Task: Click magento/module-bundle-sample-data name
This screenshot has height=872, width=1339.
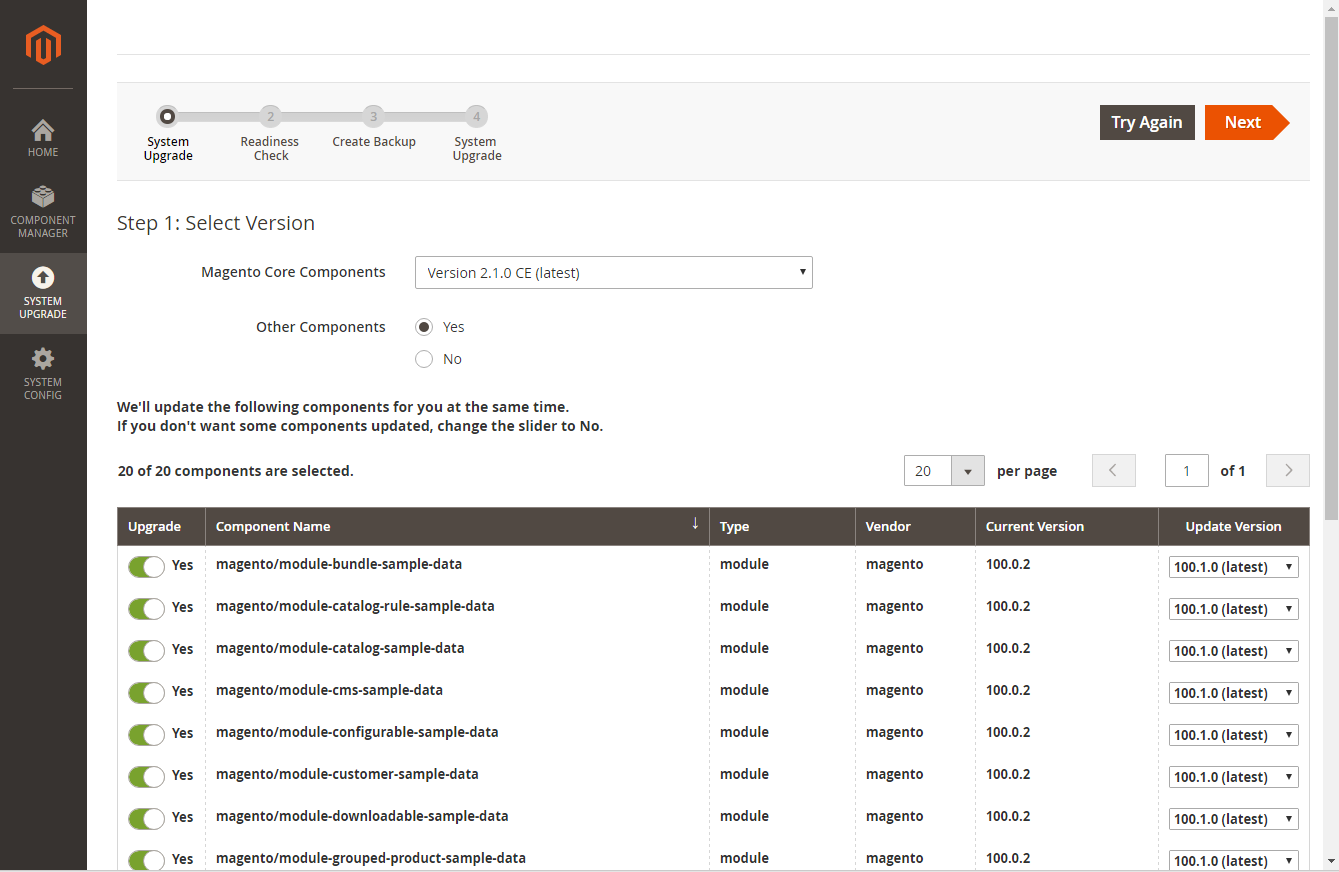Action: pyautogui.click(x=339, y=564)
